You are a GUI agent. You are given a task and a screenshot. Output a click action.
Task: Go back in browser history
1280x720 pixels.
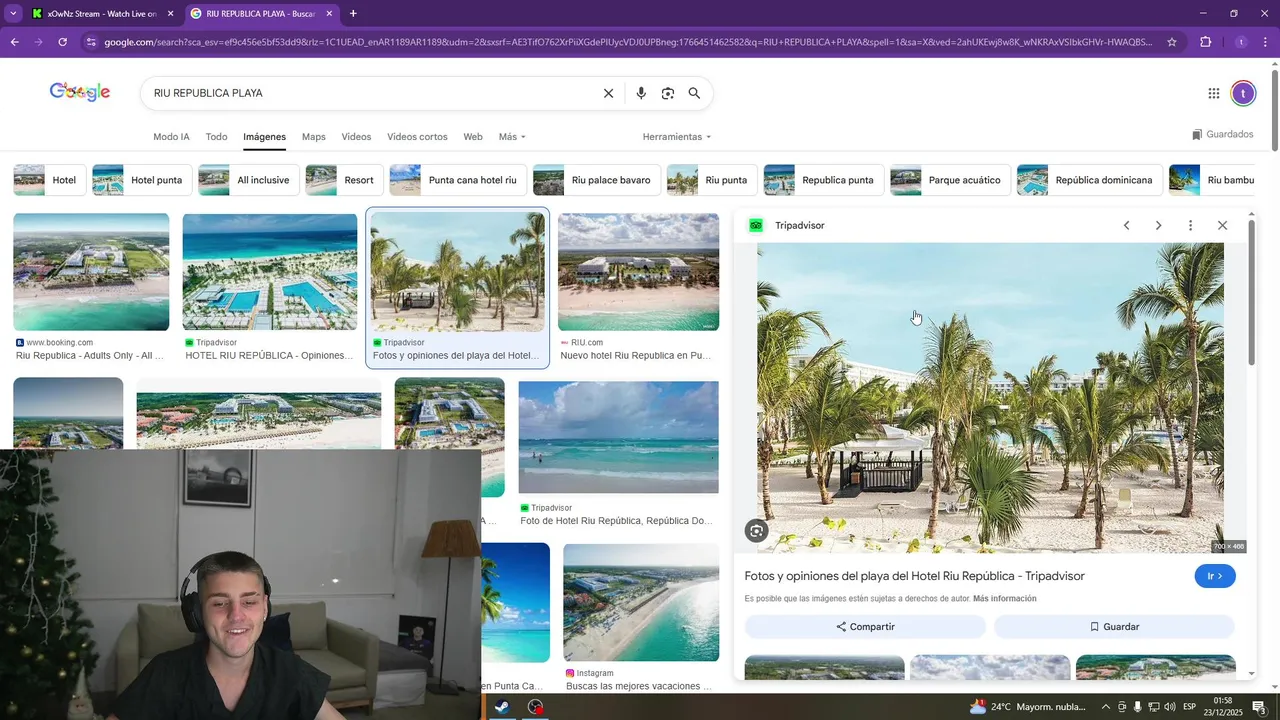click(14, 42)
